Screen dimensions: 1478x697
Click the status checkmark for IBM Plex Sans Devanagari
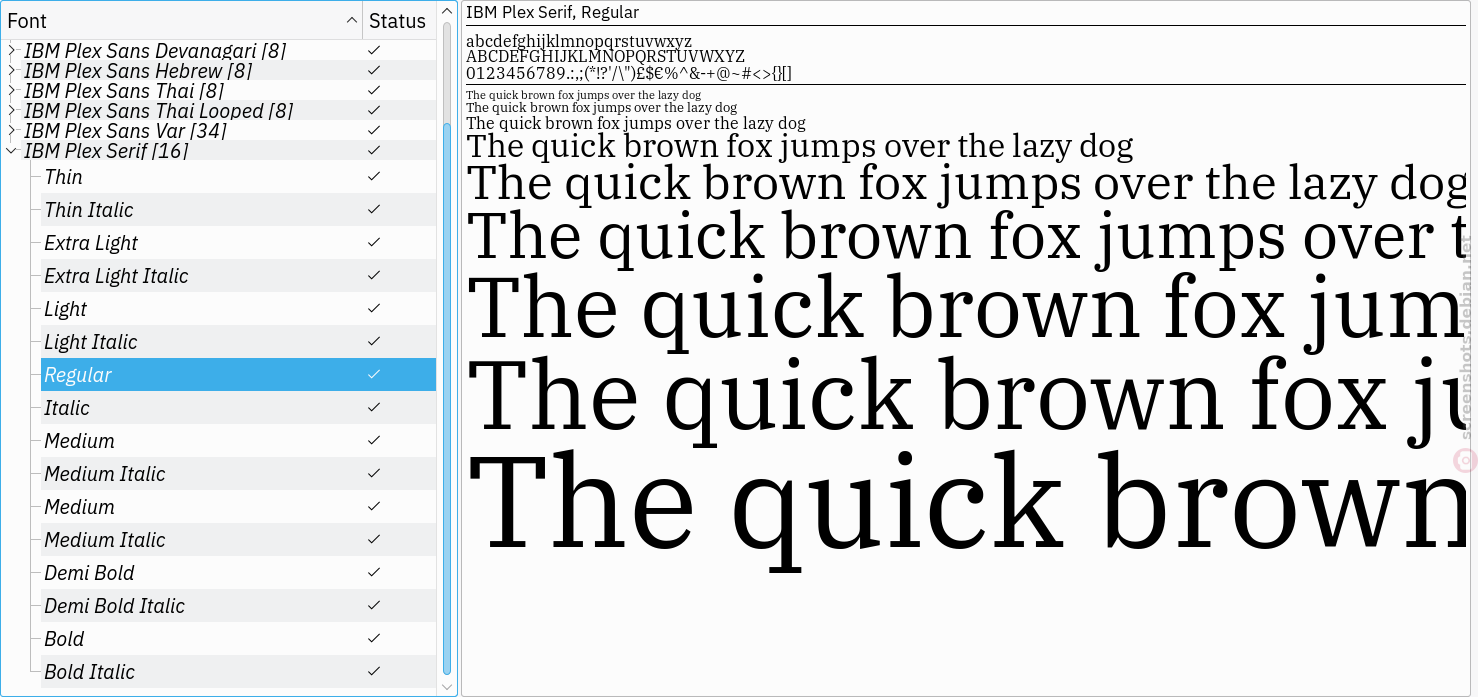coord(374,50)
